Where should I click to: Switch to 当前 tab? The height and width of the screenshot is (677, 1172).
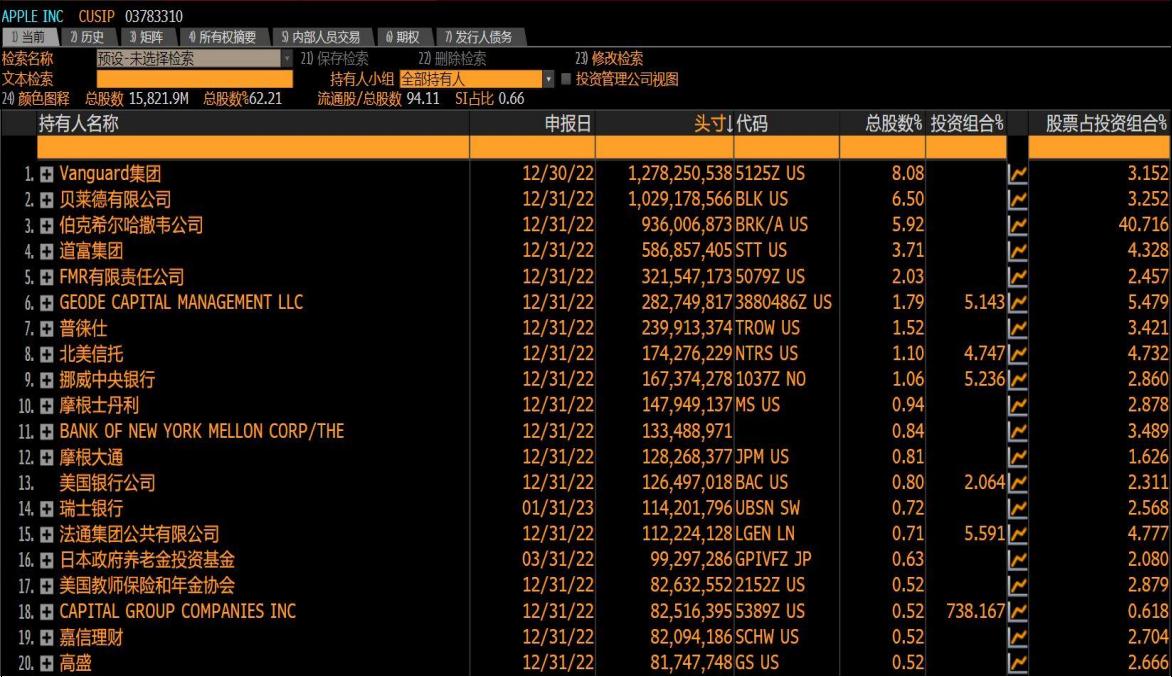point(29,37)
